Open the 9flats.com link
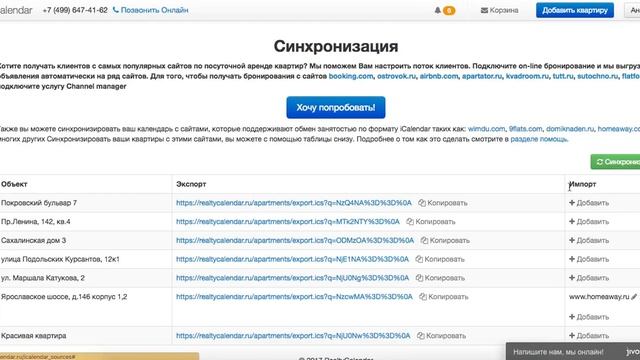The image size is (640, 360). [x=525, y=129]
